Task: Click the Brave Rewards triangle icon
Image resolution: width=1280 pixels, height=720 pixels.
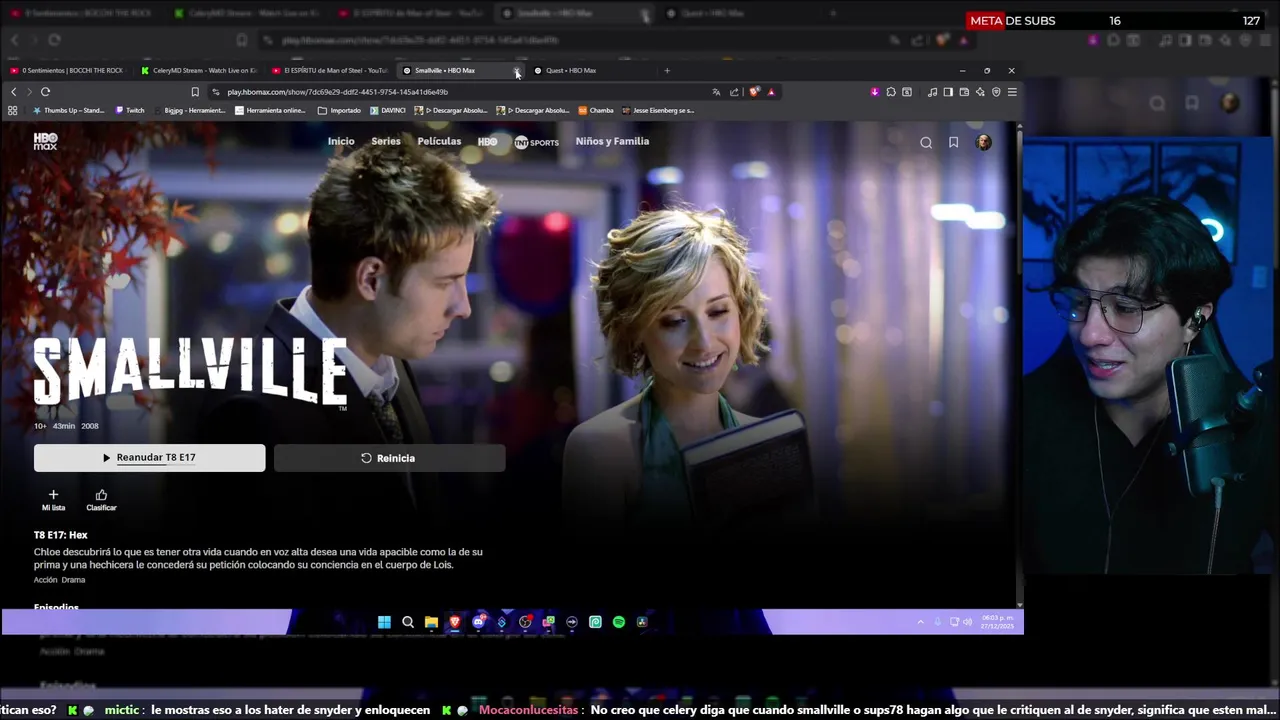Action: pyautogui.click(x=771, y=92)
